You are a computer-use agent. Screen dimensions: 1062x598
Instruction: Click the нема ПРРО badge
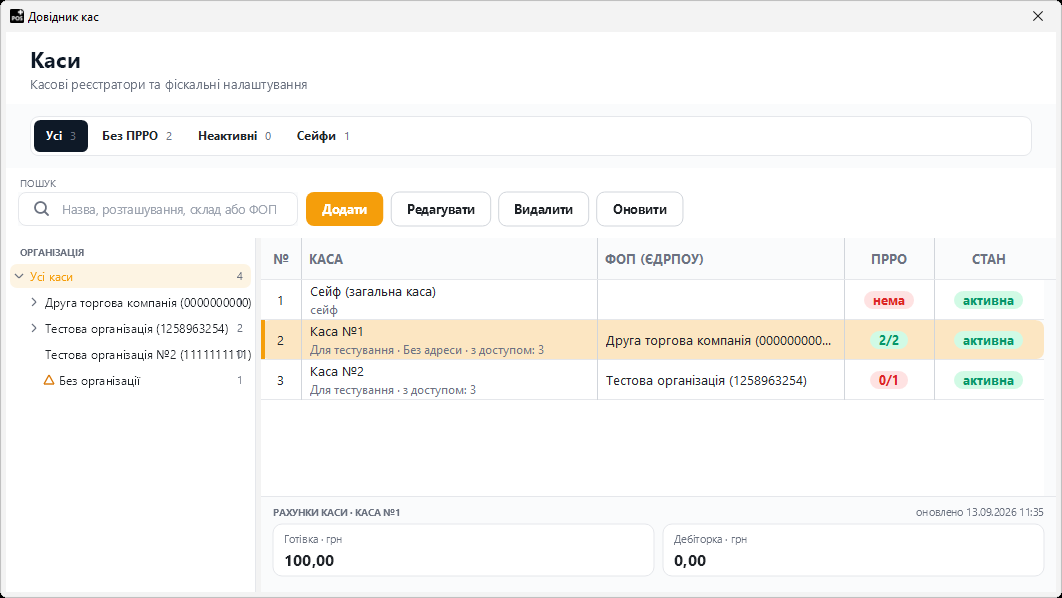[x=889, y=300]
